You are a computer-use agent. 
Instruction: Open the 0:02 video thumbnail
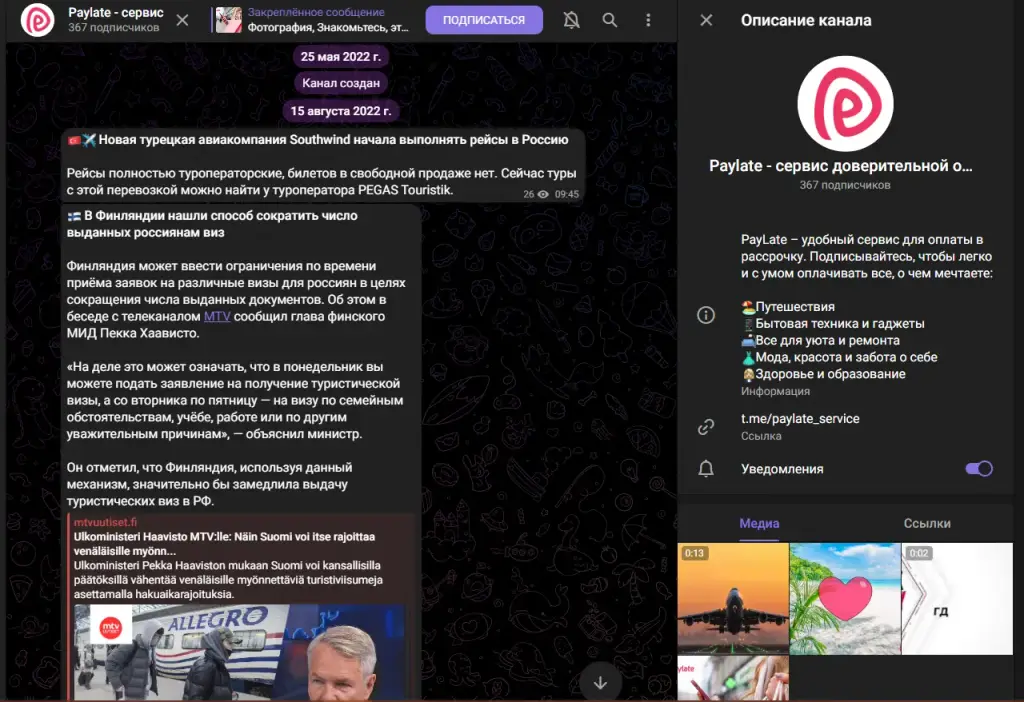click(x=957, y=599)
